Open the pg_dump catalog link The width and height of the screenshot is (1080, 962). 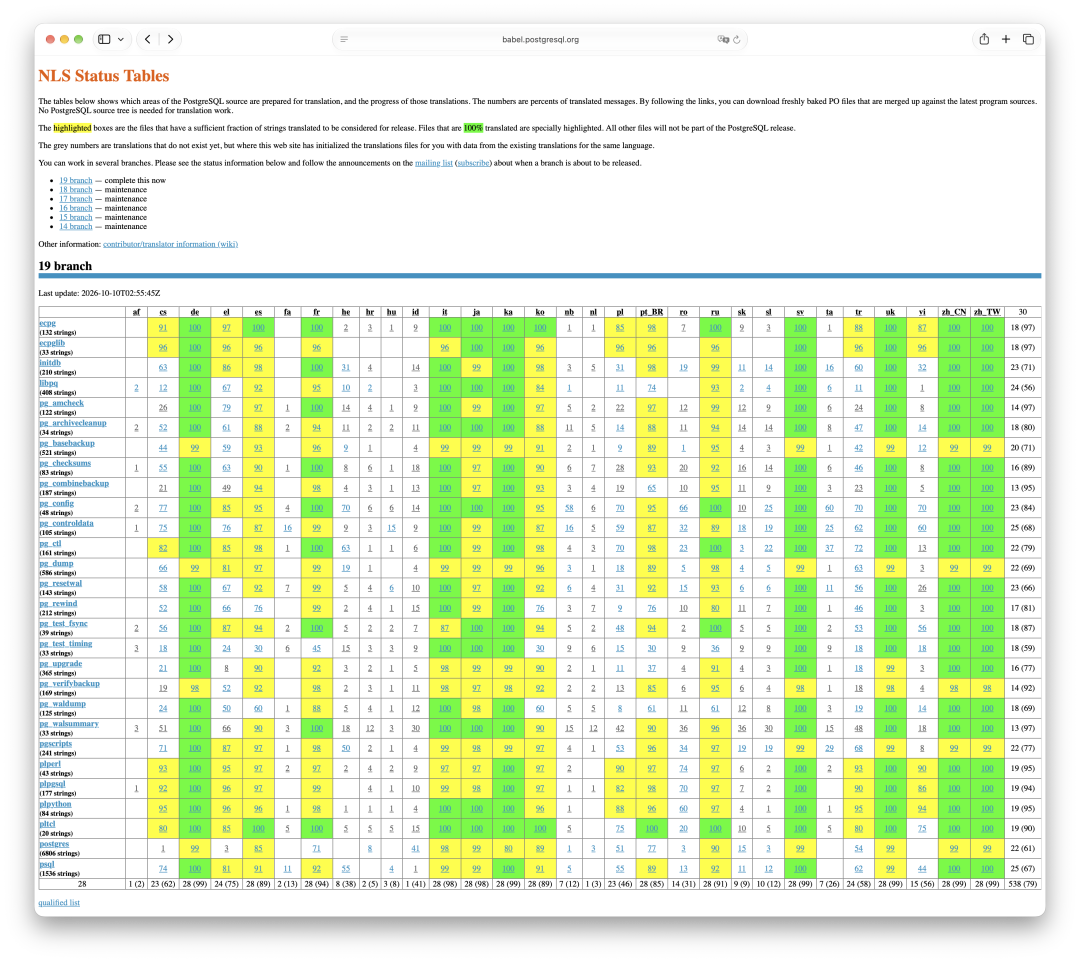[56, 563]
